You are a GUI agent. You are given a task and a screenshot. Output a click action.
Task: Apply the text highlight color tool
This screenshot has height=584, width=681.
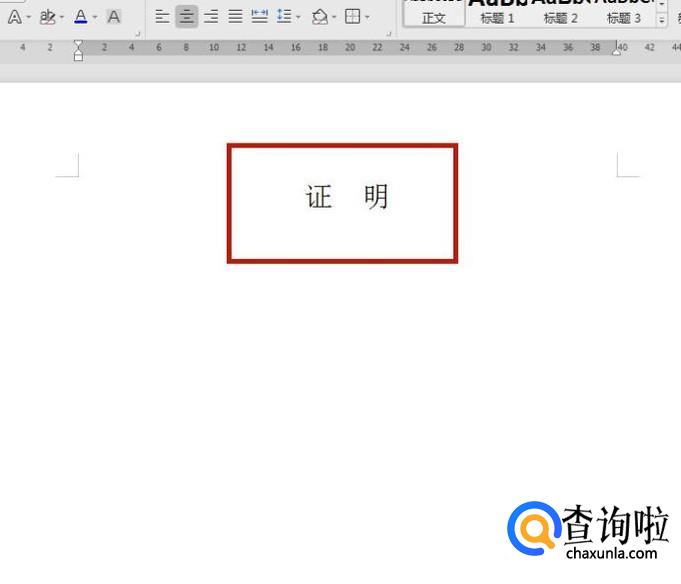[x=47, y=17]
